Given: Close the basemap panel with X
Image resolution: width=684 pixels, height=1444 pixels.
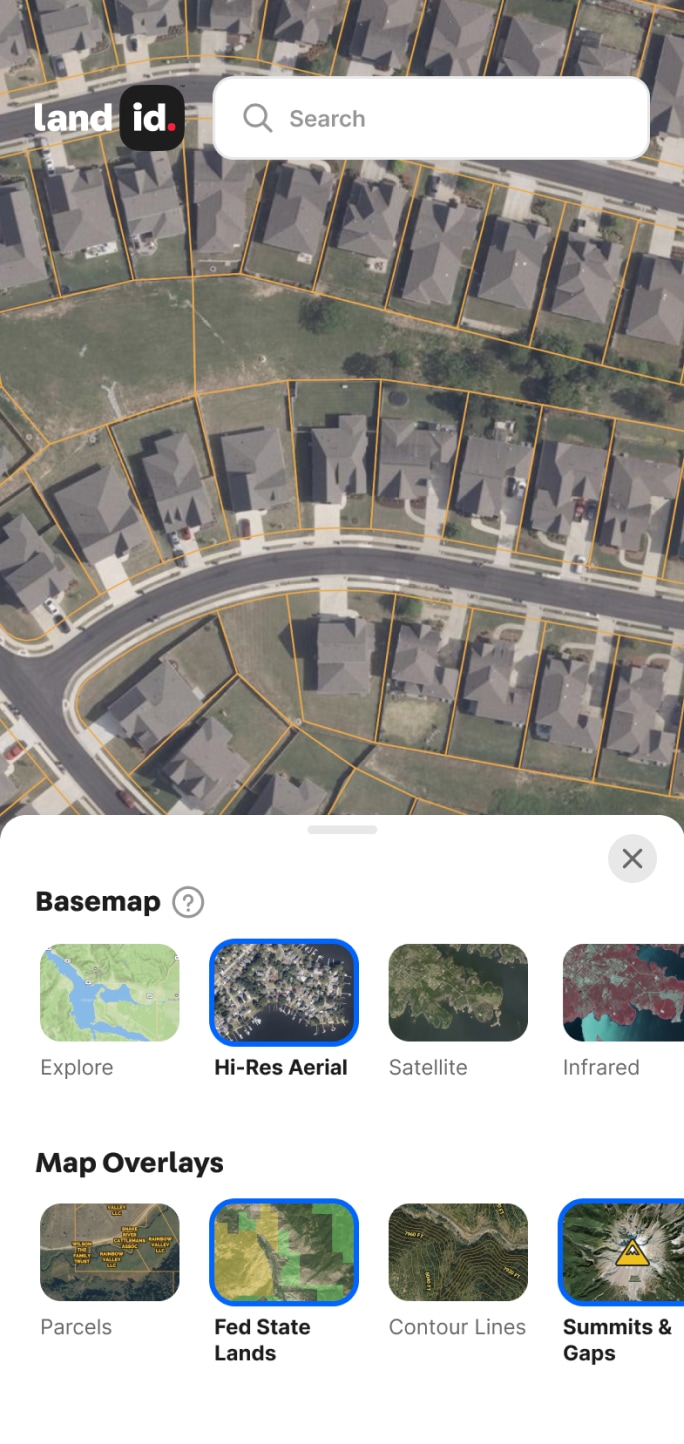Looking at the screenshot, I should pos(632,858).
